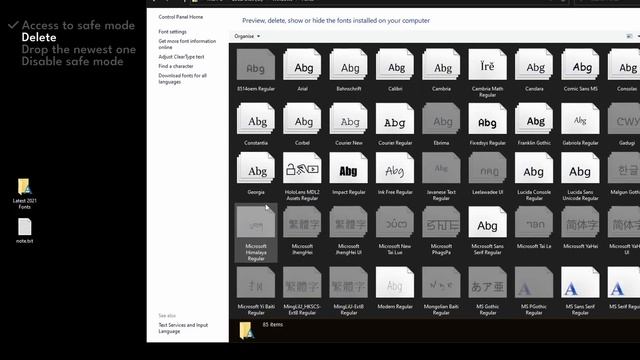Image resolution: width=640 pixels, height=360 pixels.
Task: Select the HoloLens MDL2 Assets Regular font
Action: pyautogui.click(x=302, y=168)
